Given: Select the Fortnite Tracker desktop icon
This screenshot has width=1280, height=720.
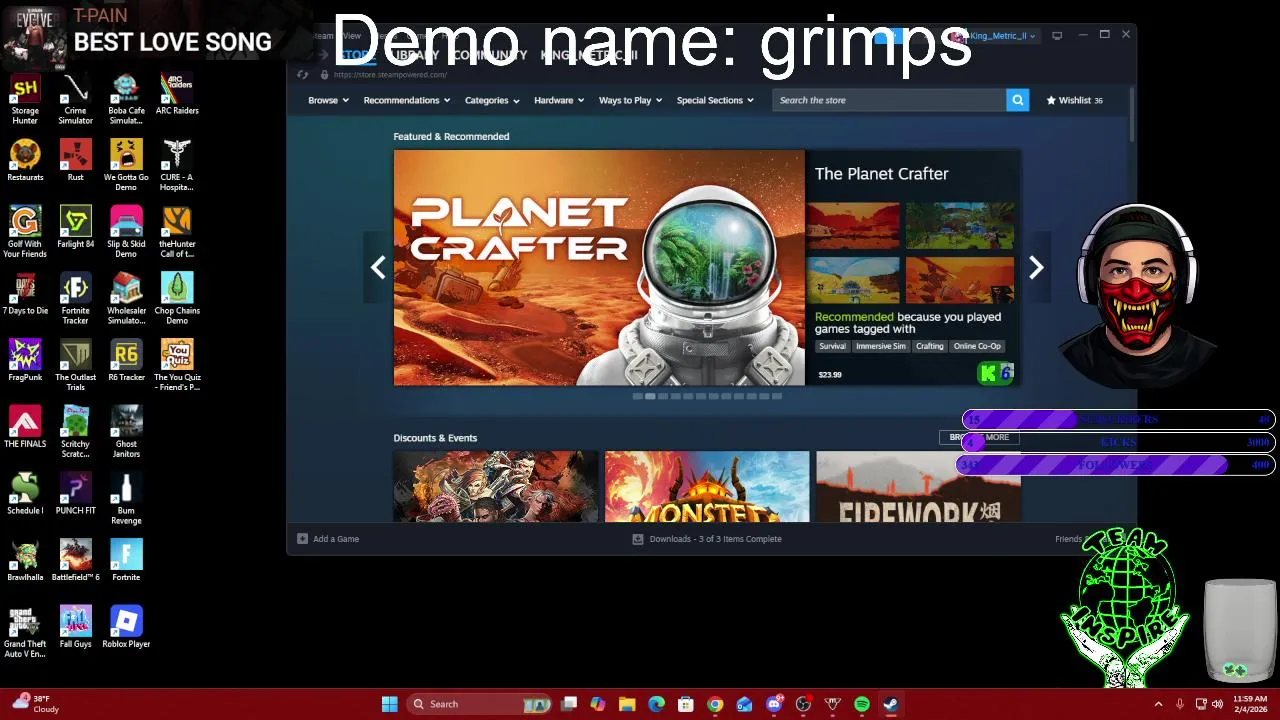Looking at the screenshot, I should pos(75,299).
